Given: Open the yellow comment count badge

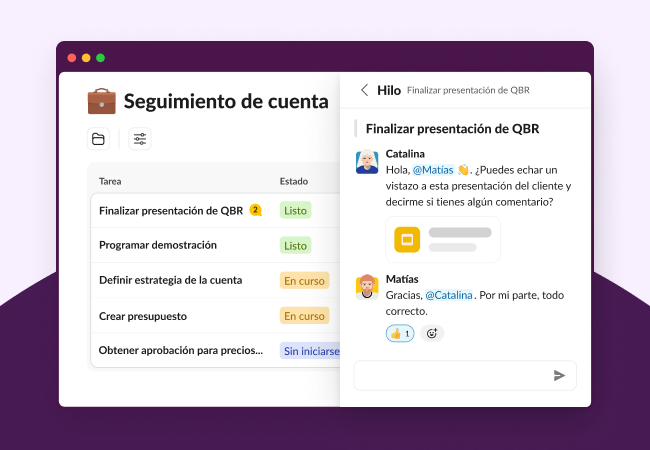Looking at the screenshot, I should coord(255,210).
